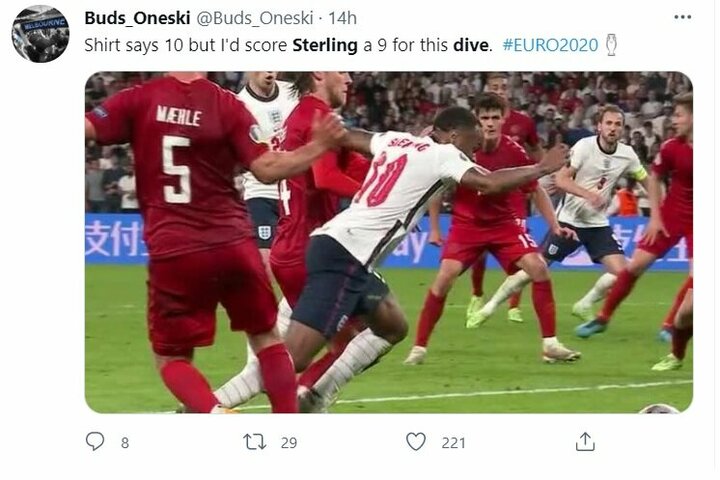Retweet this post using the retweet icon
Viewport: 720px width, 480px height.
pos(254,442)
